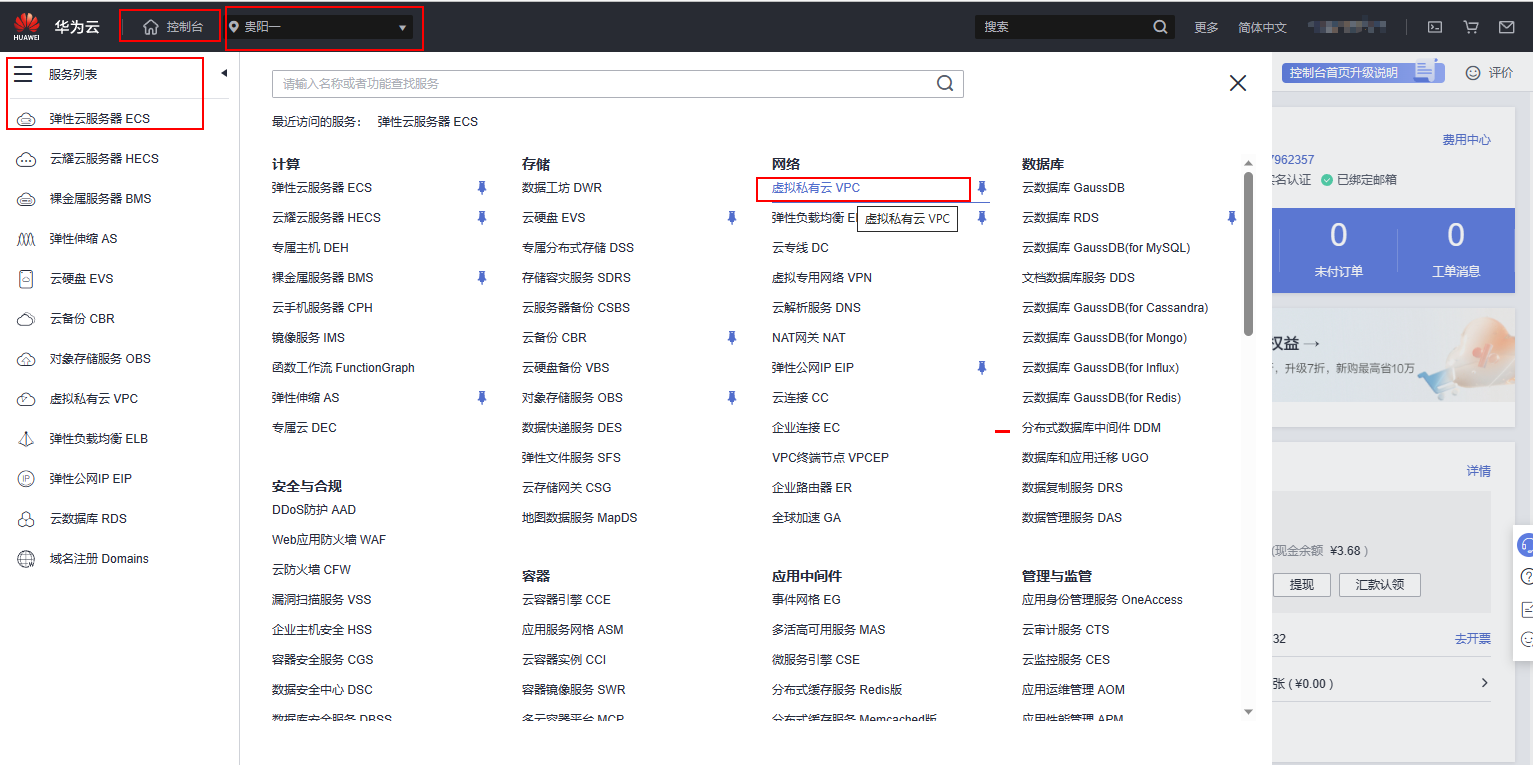Select 域名注册 Domains in the left sidebar
1533x765 pixels.
point(99,559)
